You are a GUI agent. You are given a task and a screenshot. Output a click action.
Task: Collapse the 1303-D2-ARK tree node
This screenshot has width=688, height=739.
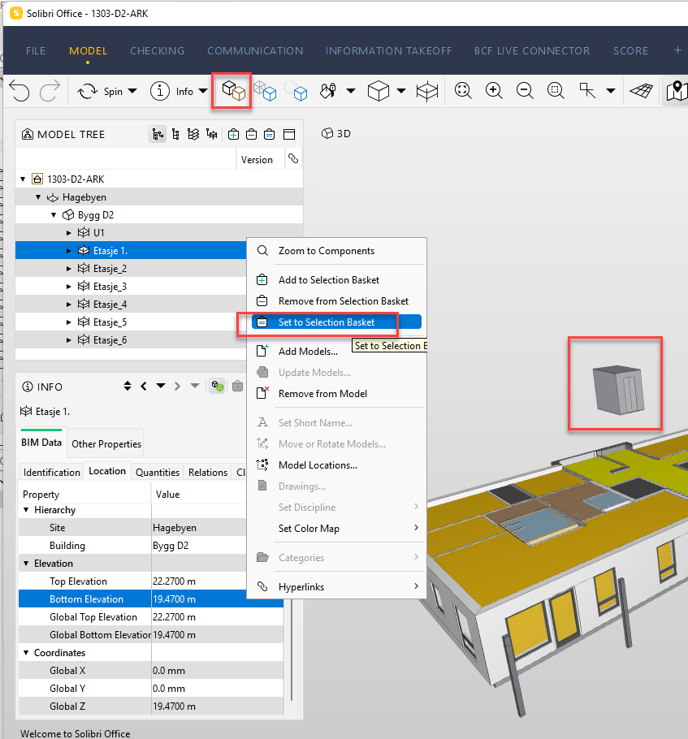click(x=23, y=179)
